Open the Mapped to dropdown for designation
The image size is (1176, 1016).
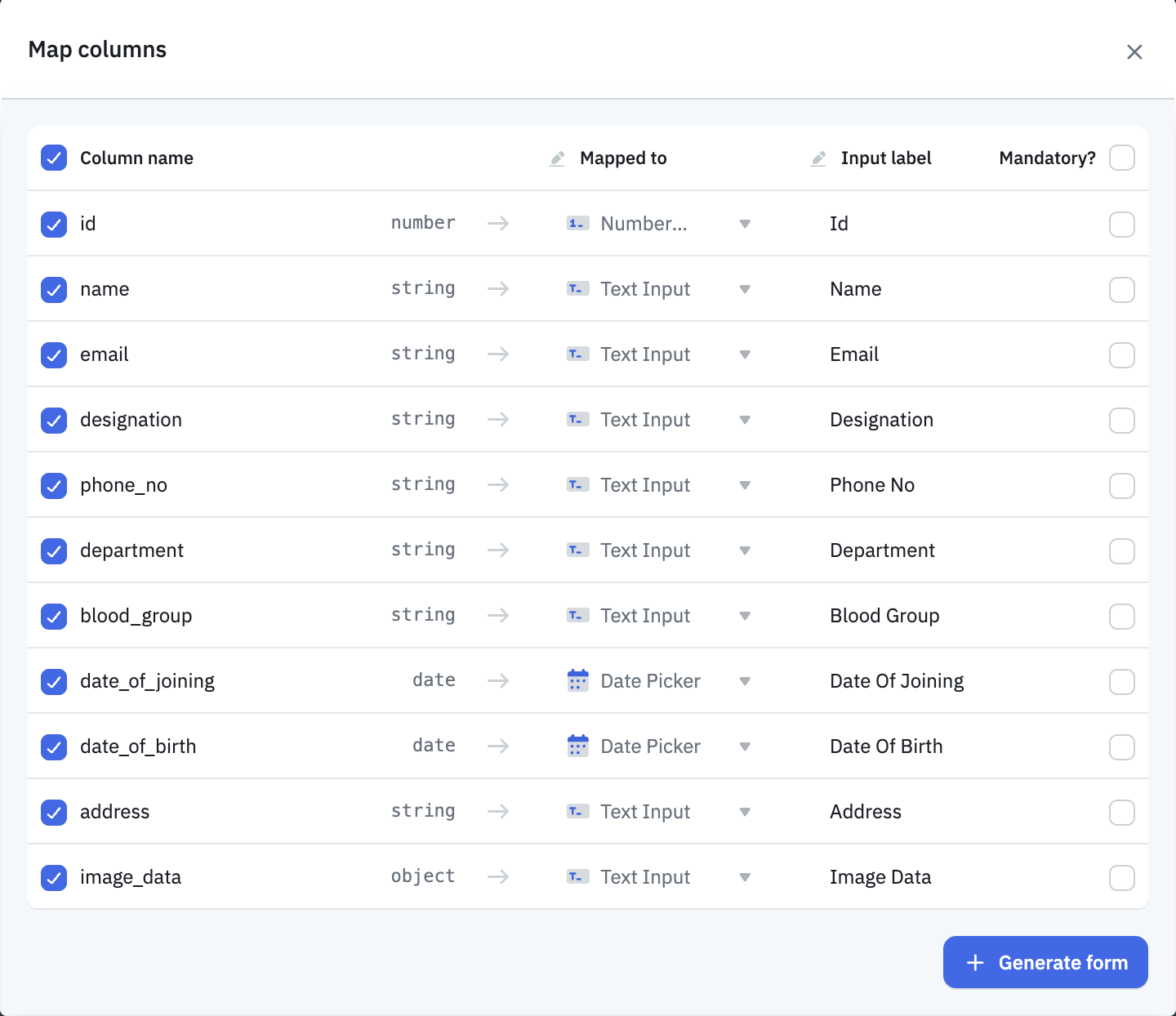[746, 420]
